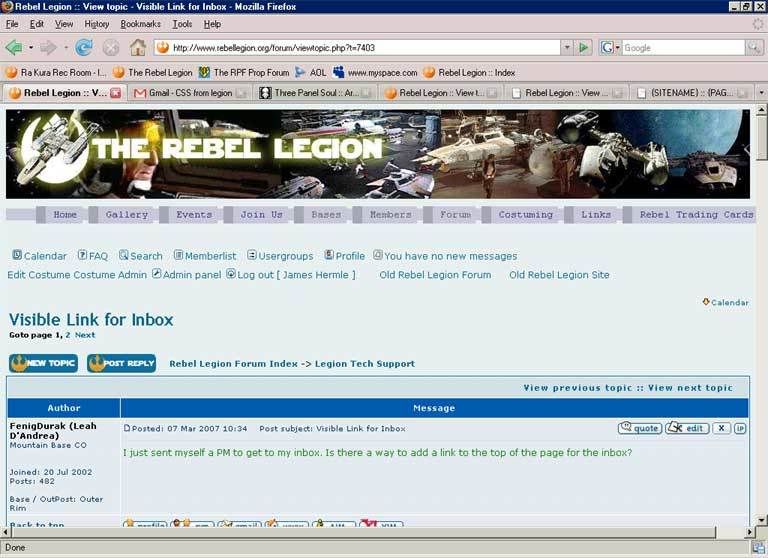Expand the address bar URL history dropdown
Image resolution: width=768 pixels, height=558 pixels.
click(x=567, y=48)
